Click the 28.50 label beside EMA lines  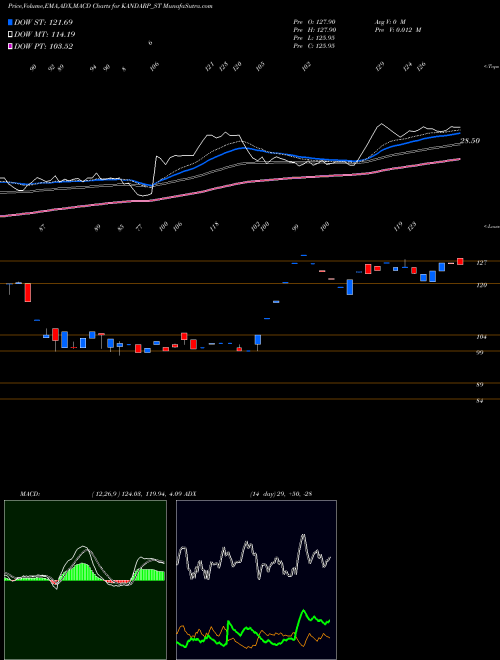[470, 141]
